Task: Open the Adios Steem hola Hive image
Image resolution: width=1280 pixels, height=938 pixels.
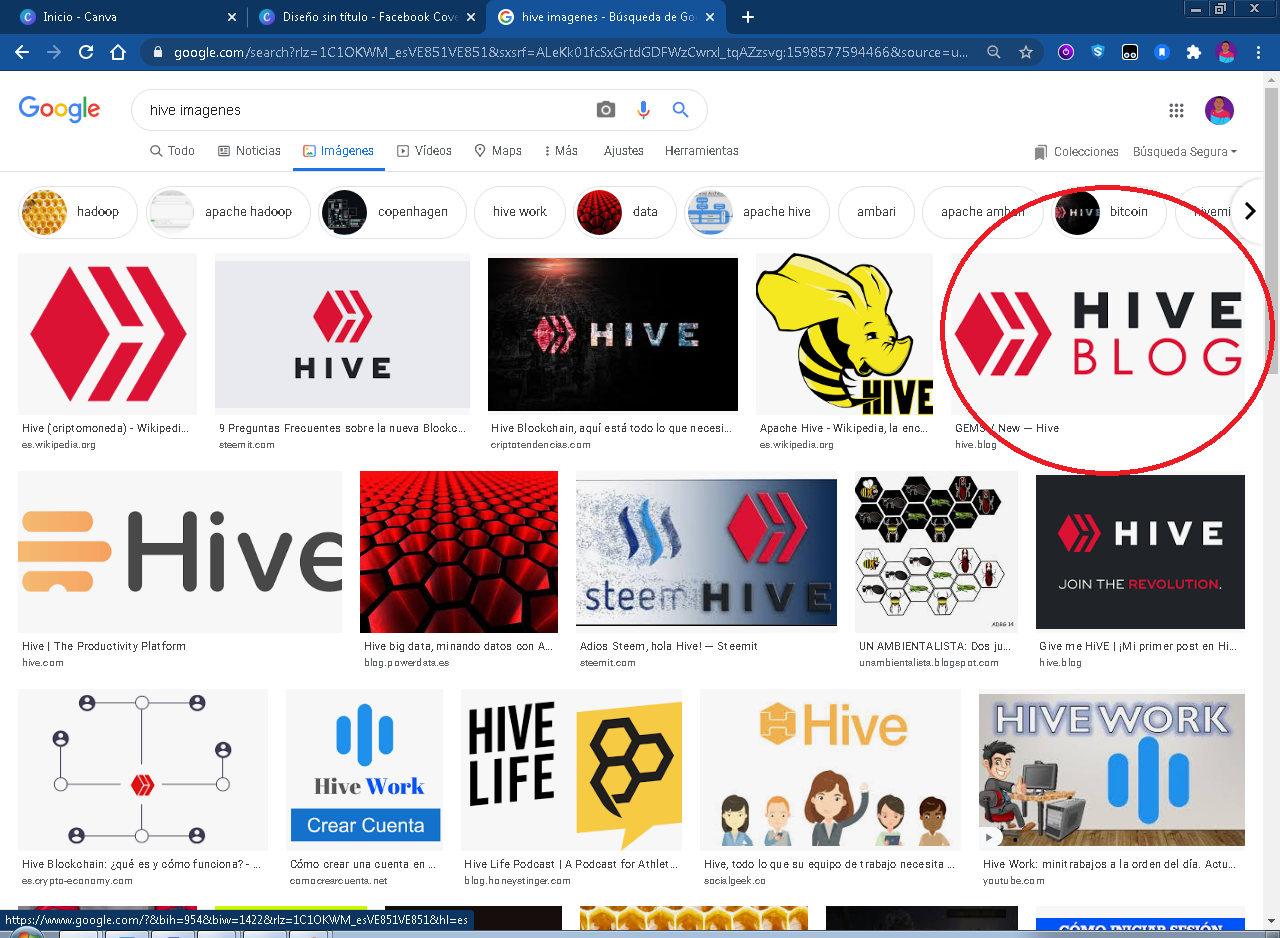Action: point(706,552)
